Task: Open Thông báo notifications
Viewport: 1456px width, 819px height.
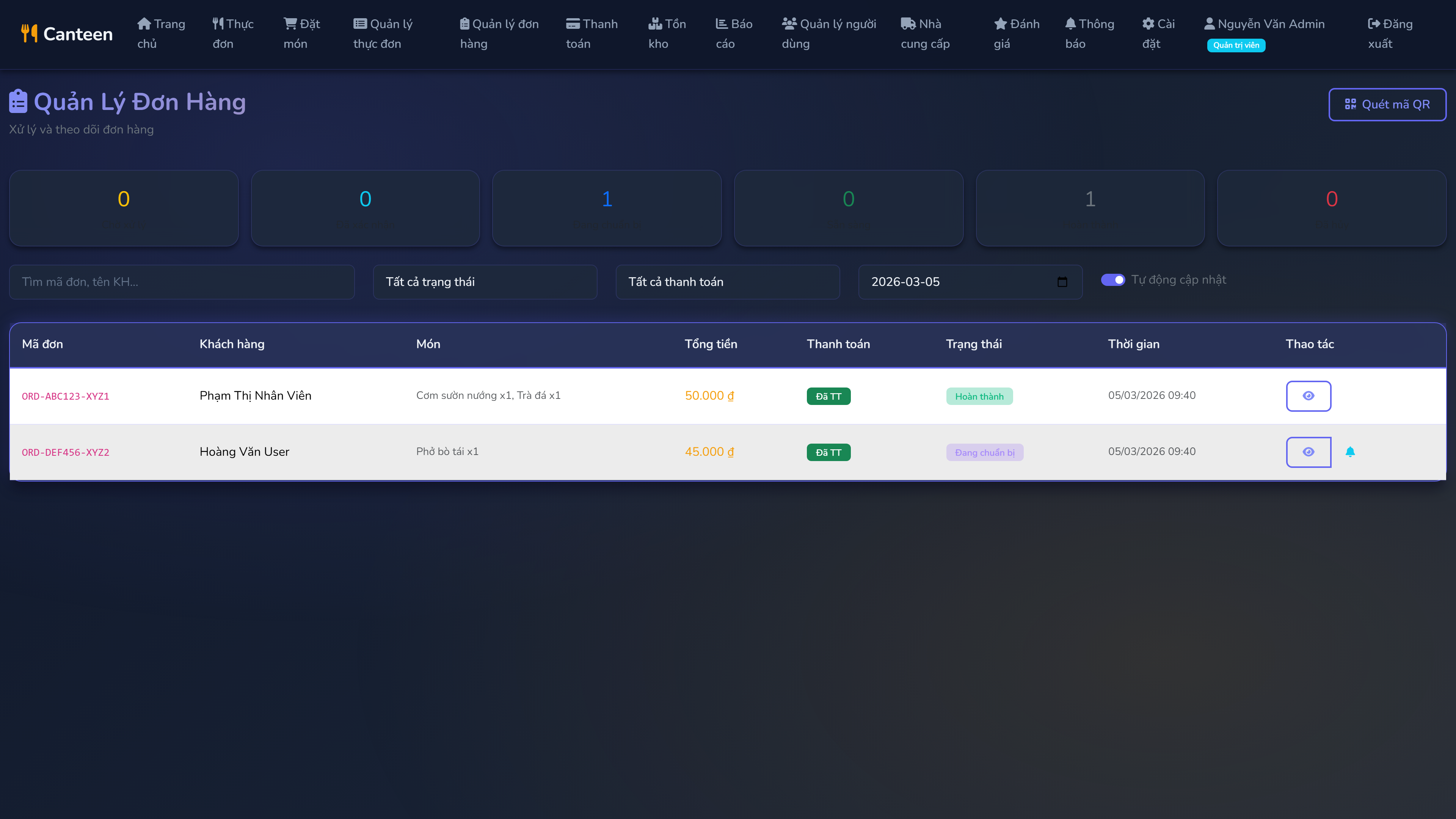Action: point(1090,34)
